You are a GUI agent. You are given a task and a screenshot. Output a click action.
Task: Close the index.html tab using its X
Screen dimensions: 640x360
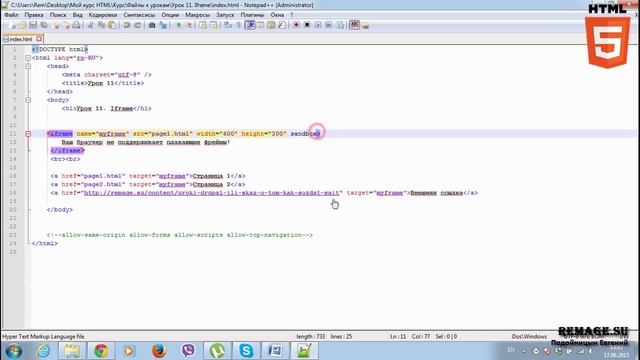point(39,39)
